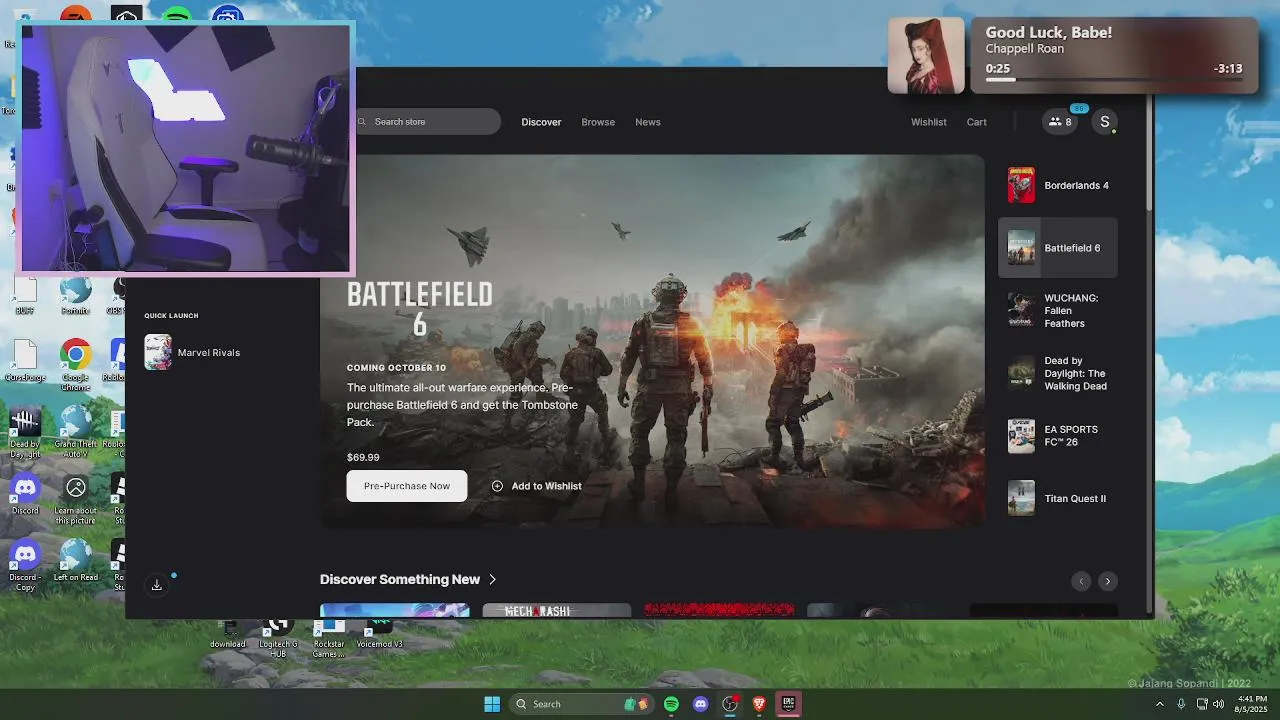Click the previous carousel arrow
Image resolution: width=1280 pixels, height=720 pixels.
pos(1080,581)
